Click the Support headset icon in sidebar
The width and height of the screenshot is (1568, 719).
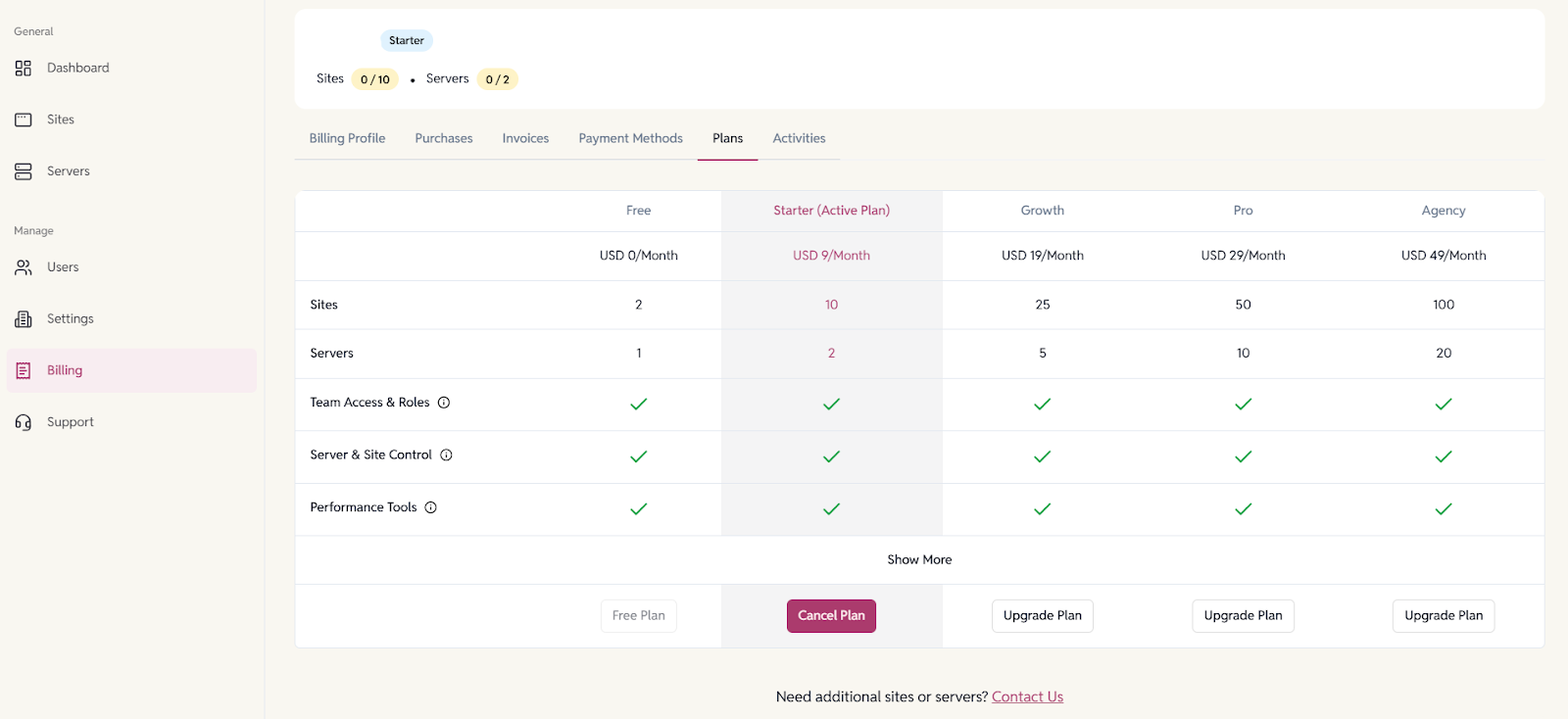click(x=24, y=422)
